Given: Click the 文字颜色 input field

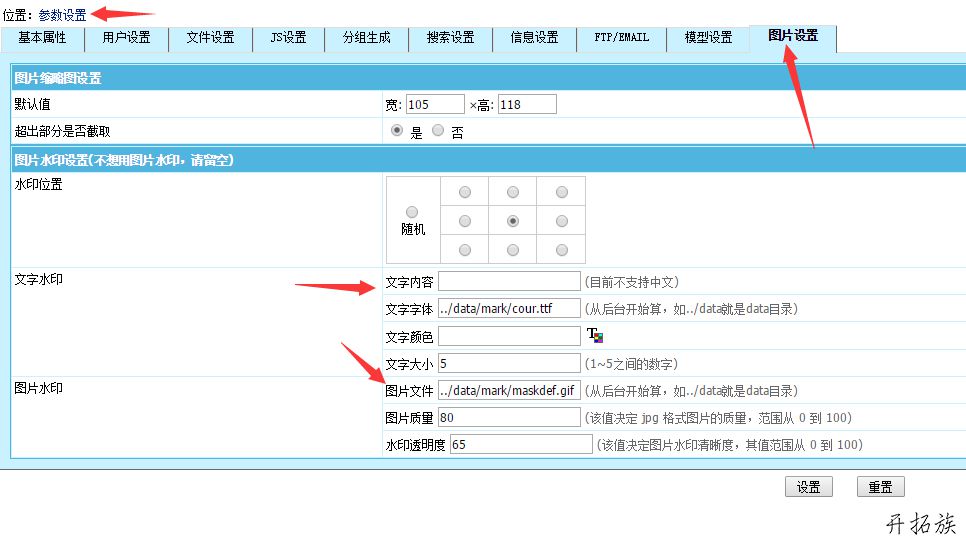Looking at the screenshot, I should [x=509, y=336].
